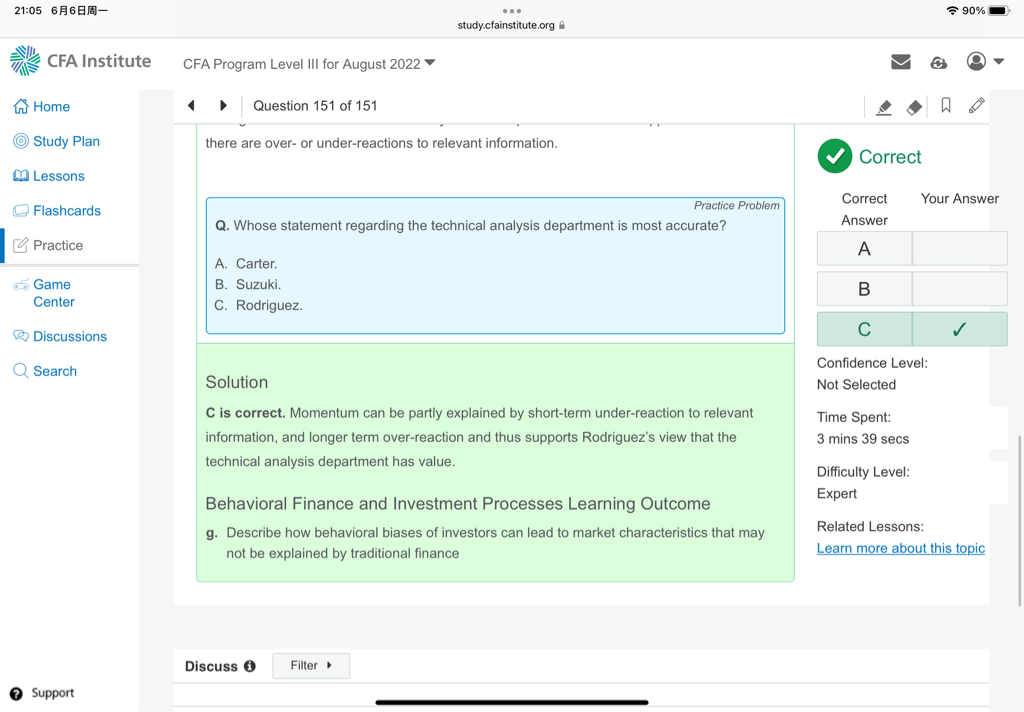This screenshot has height=712, width=1024.
Task: Click the clock showing 21:05
Action: (28, 10)
